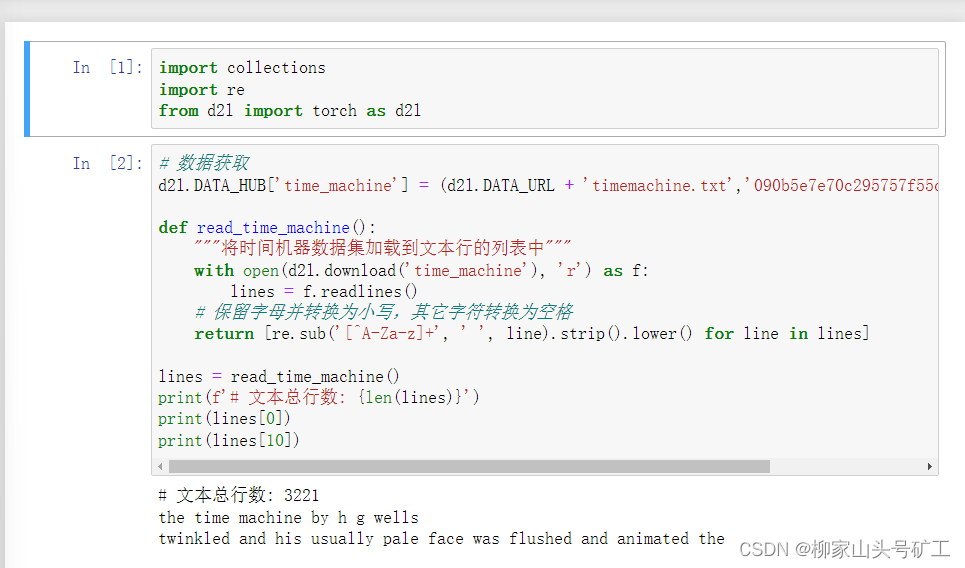
Task: Select the In [1] cell prompt
Action: point(108,68)
